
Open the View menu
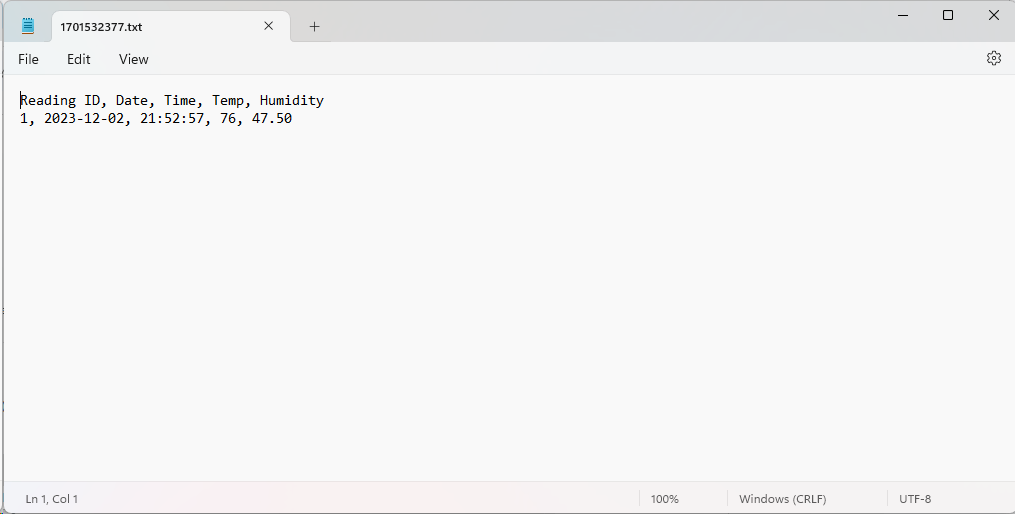point(133,59)
